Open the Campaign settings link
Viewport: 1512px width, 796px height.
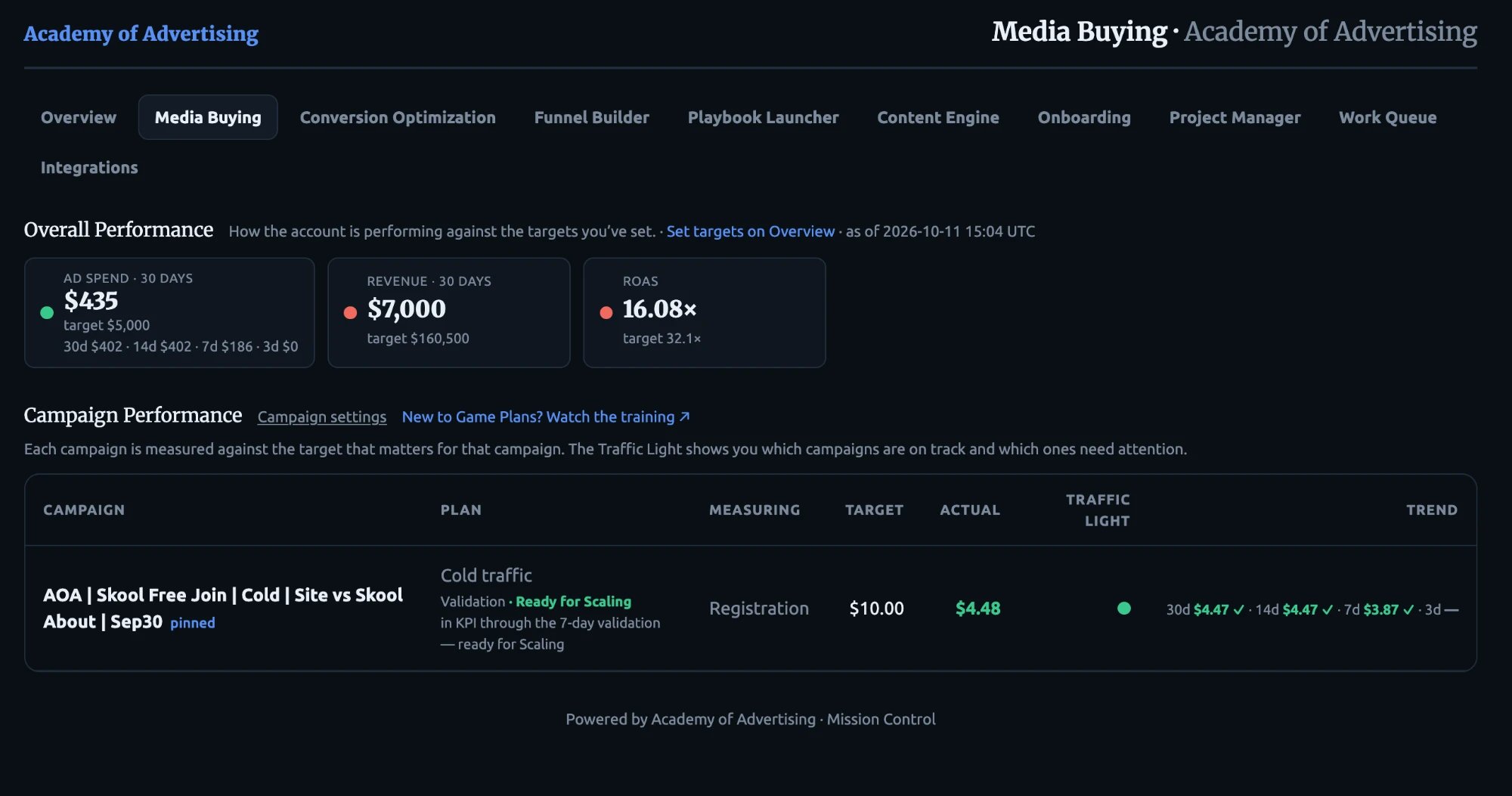click(322, 417)
